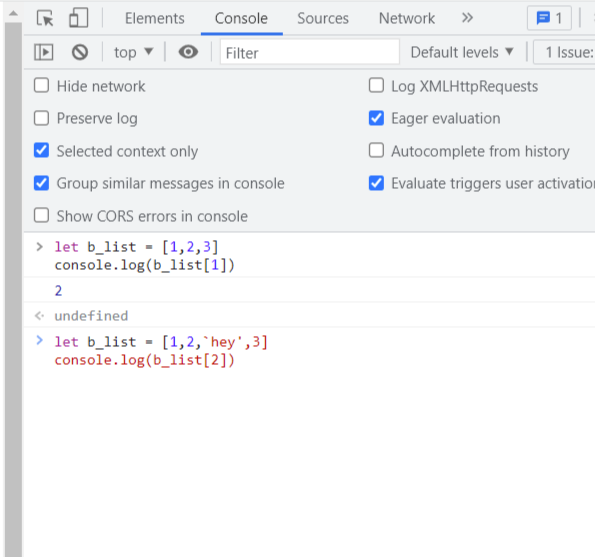Click the scrollbar up arrow
Screen dimensions: 595x557
pos(13,14)
